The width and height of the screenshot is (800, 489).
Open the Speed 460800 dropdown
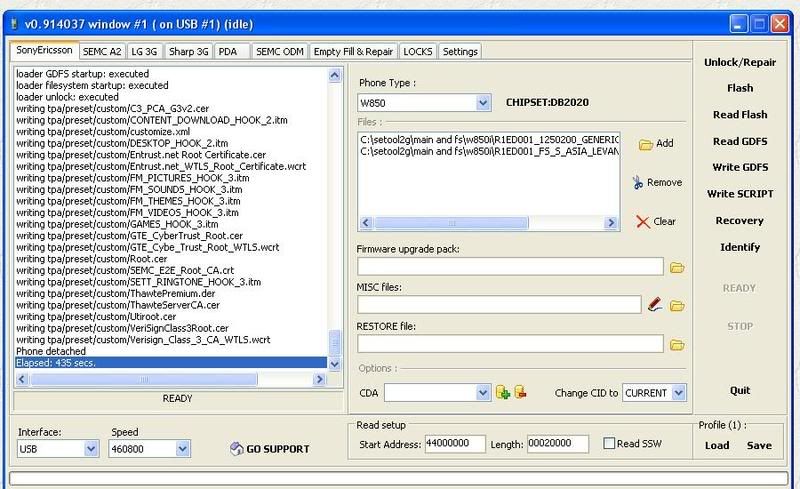[183, 449]
